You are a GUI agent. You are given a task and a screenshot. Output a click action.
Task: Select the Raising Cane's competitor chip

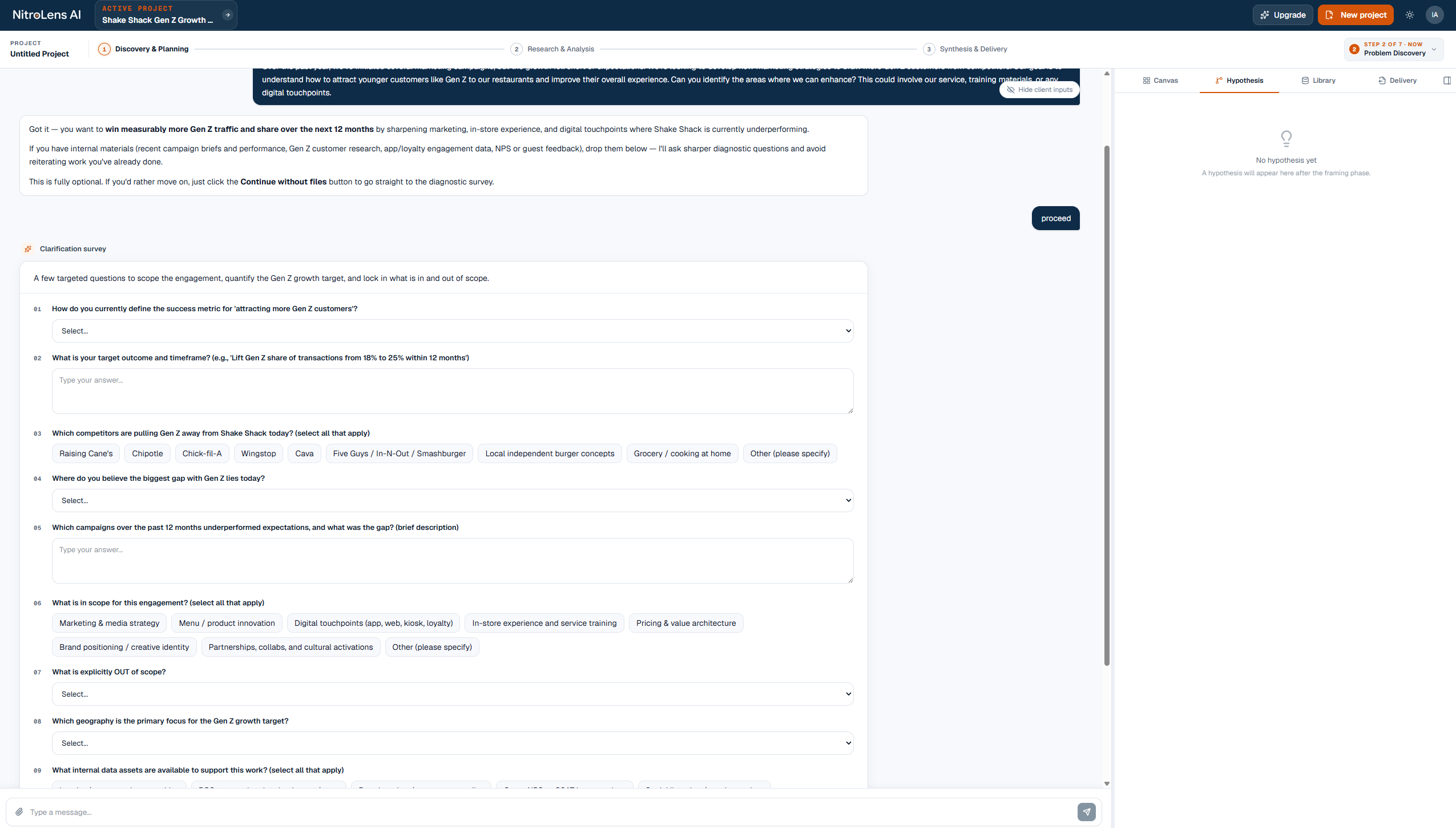86,453
